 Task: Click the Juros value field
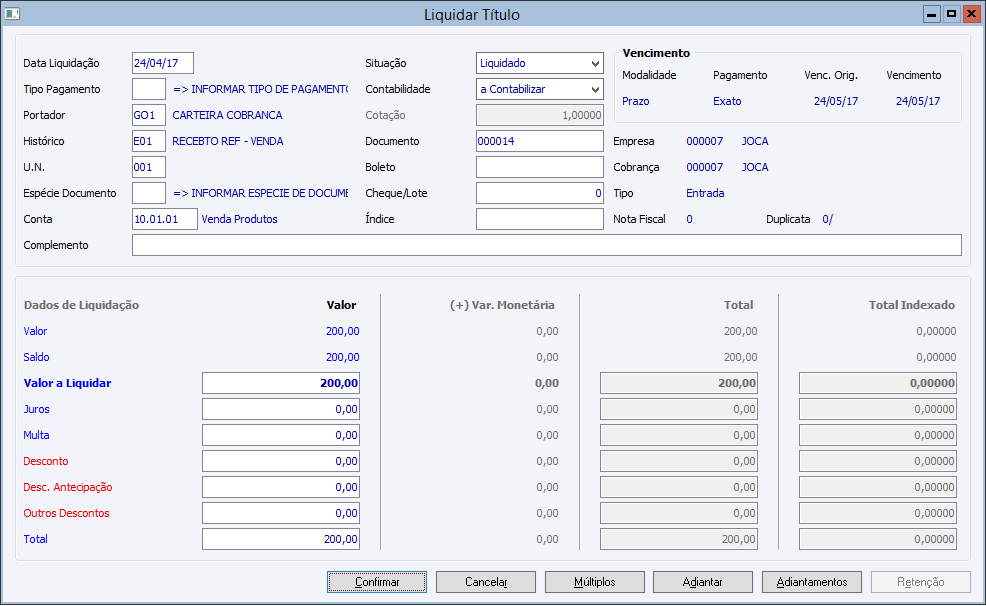tap(280, 409)
